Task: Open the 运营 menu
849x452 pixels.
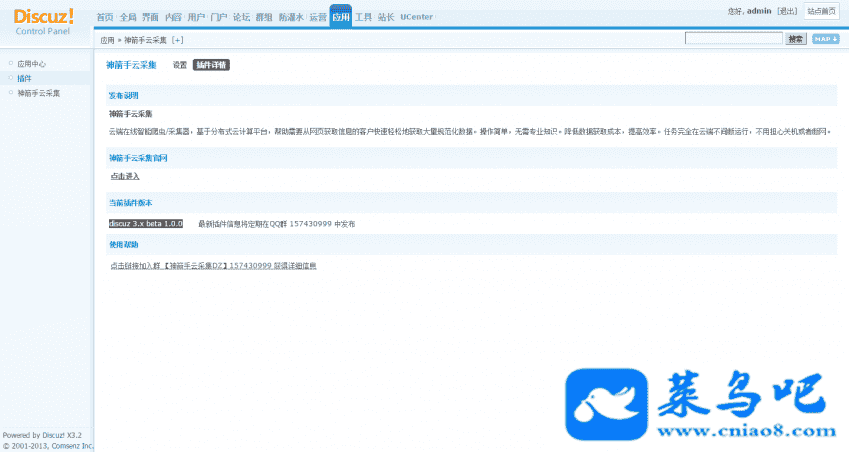Action: tap(317, 18)
